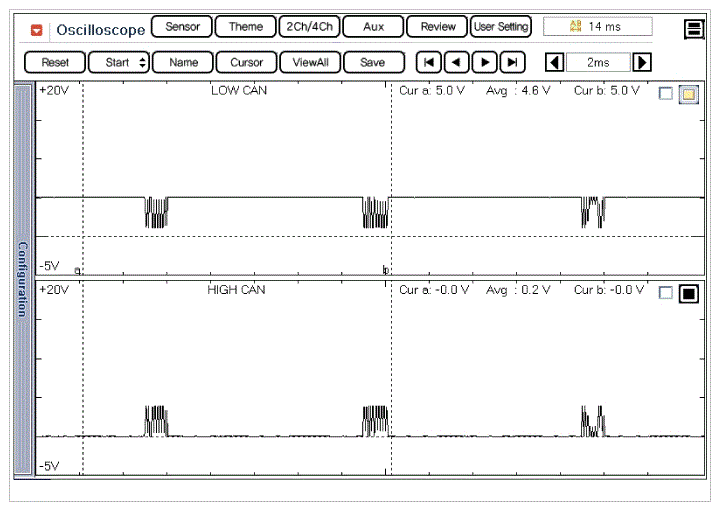Click LOW CAN Avg 4.6 V reading
This screenshot has height=511, width=720.
tap(518, 90)
